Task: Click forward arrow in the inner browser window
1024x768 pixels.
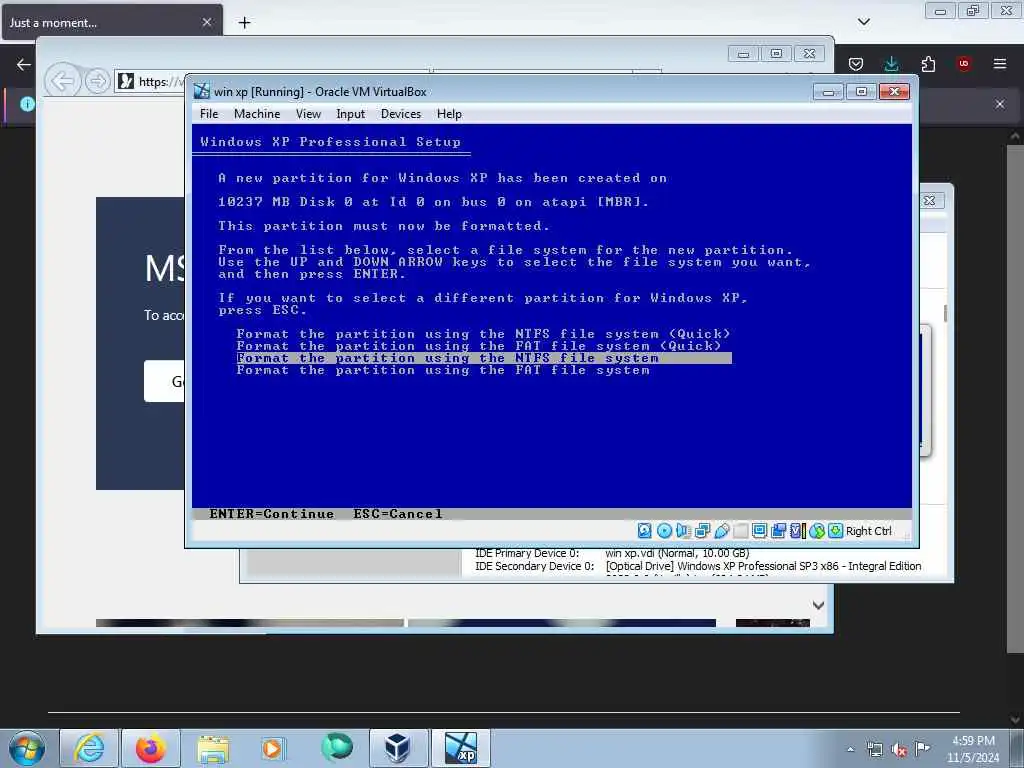Action: click(97, 82)
